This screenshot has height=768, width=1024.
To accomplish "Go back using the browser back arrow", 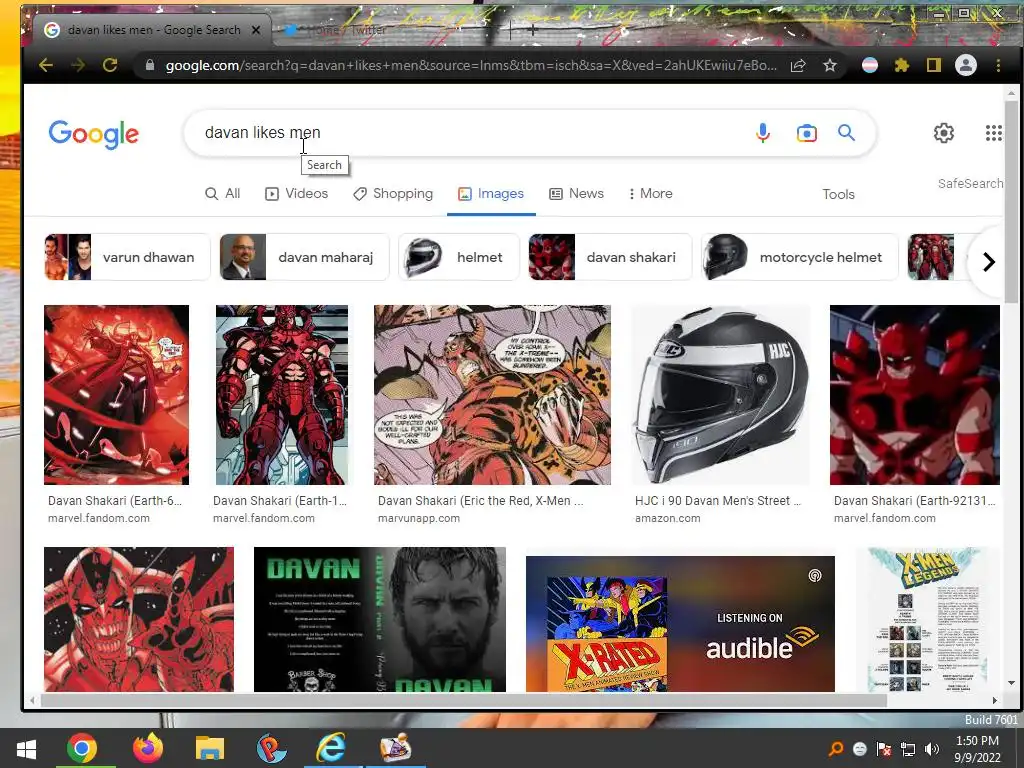I will (46, 65).
